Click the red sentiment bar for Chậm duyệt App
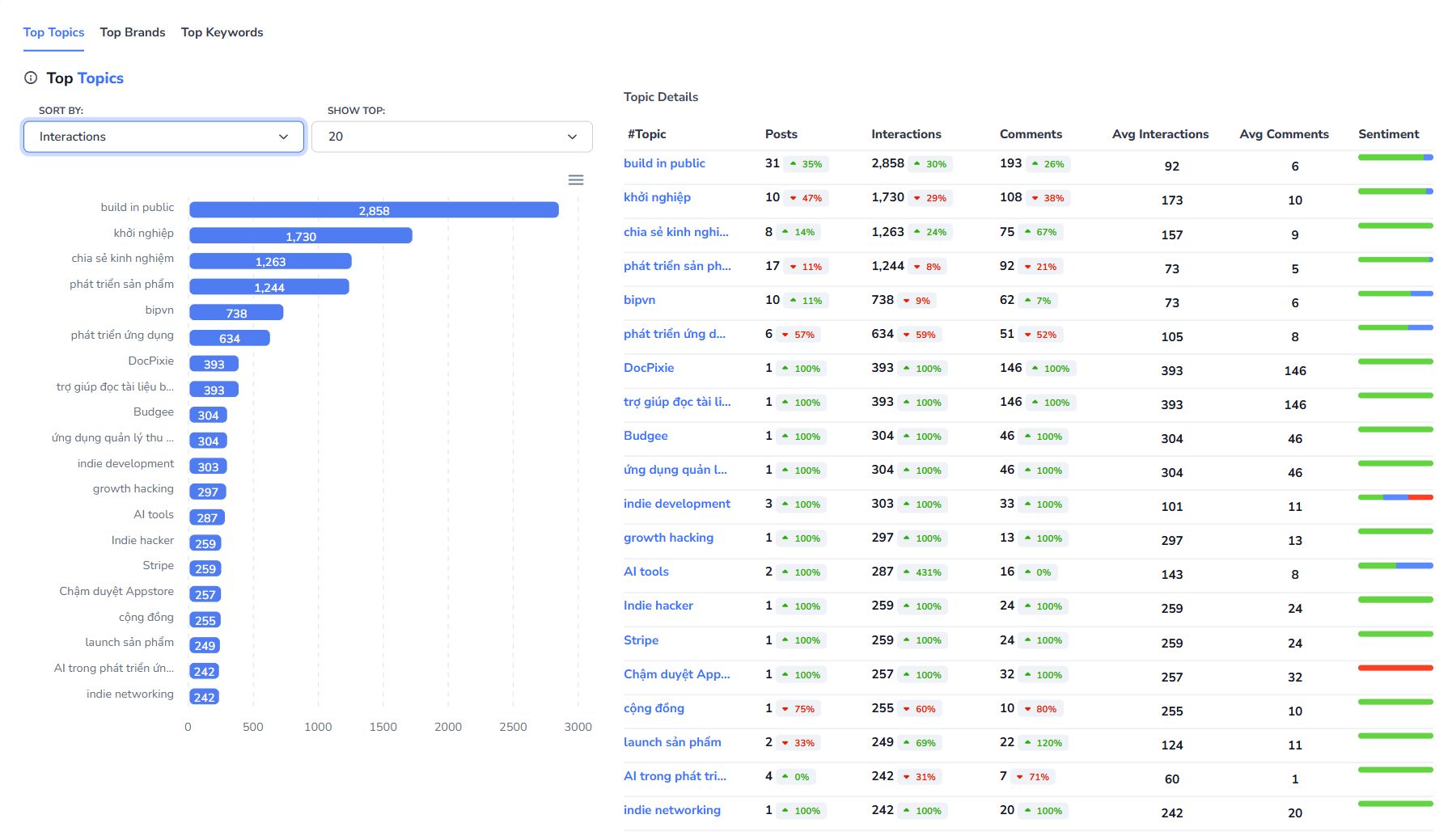The height and width of the screenshot is (840, 1452). (1395, 668)
